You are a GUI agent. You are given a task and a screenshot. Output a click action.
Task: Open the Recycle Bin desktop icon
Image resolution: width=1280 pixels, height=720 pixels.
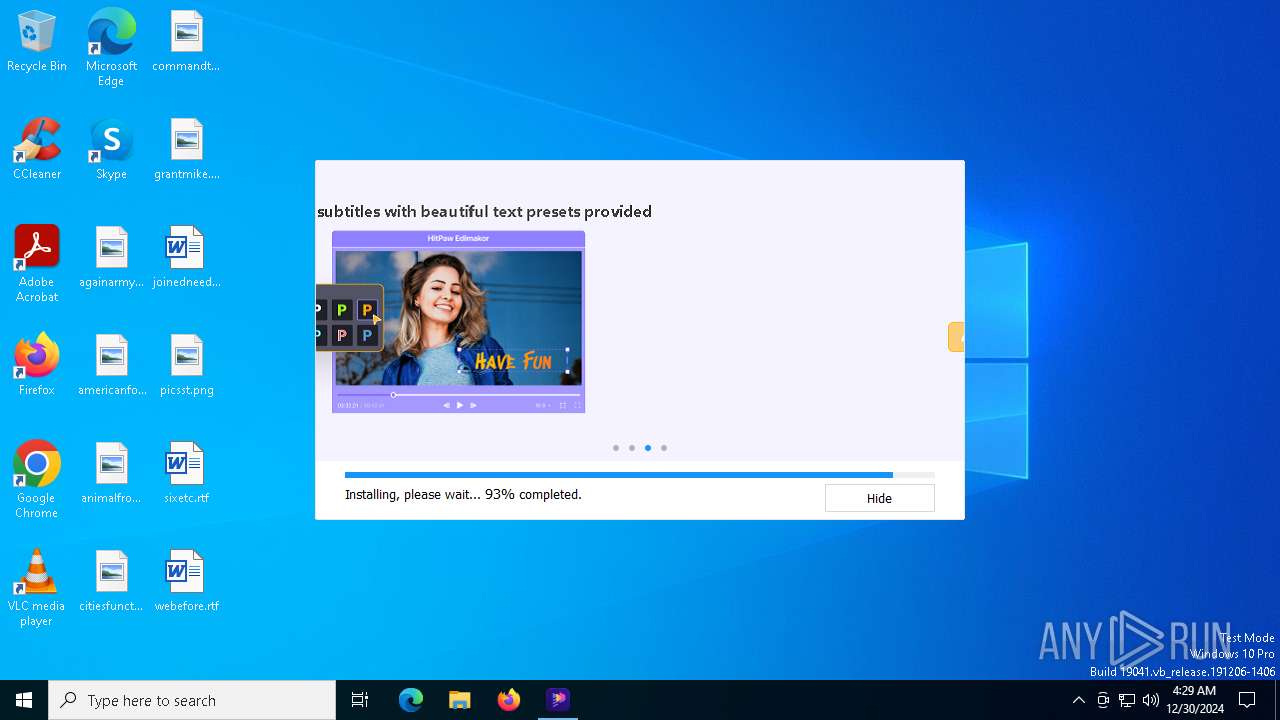point(37,42)
